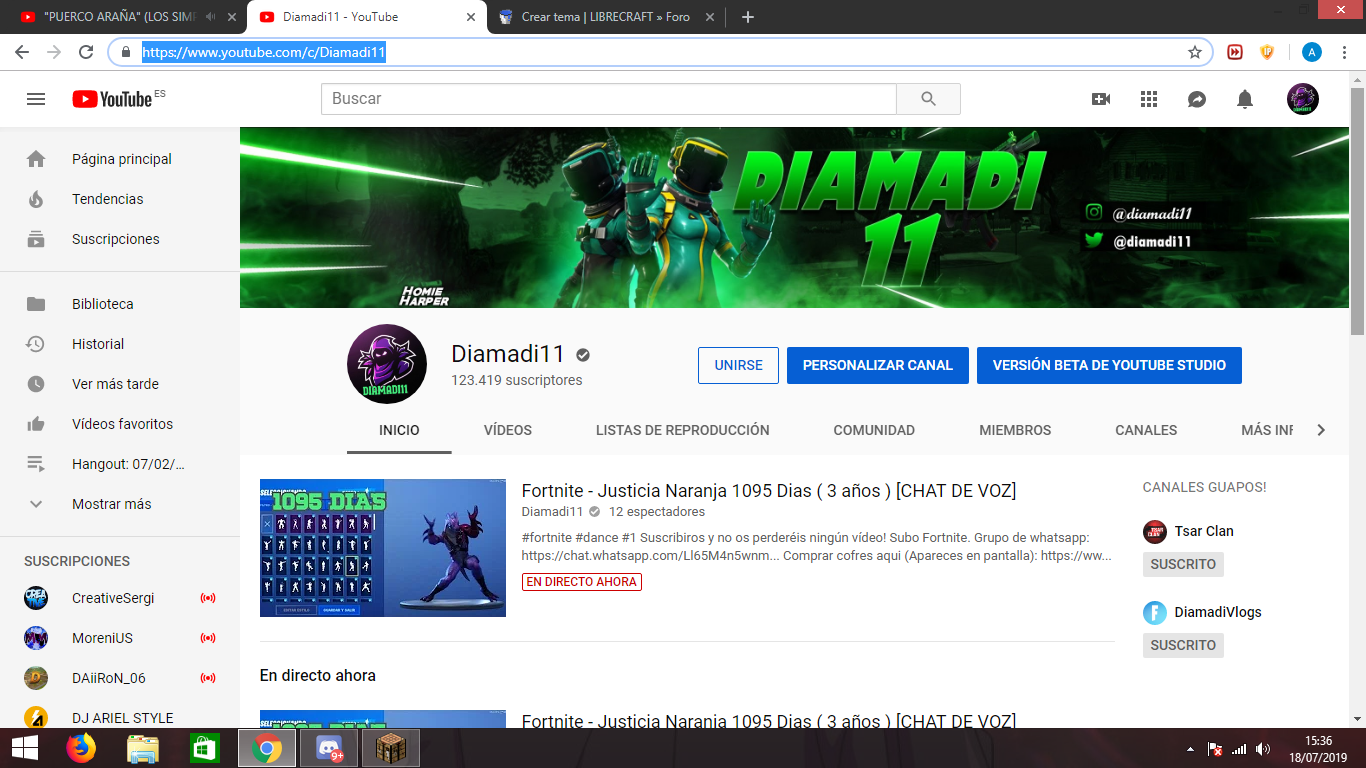Image resolution: width=1366 pixels, height=768 pixels.
Task: Click the Buscar search field
Action: click(x=608, y=99)
